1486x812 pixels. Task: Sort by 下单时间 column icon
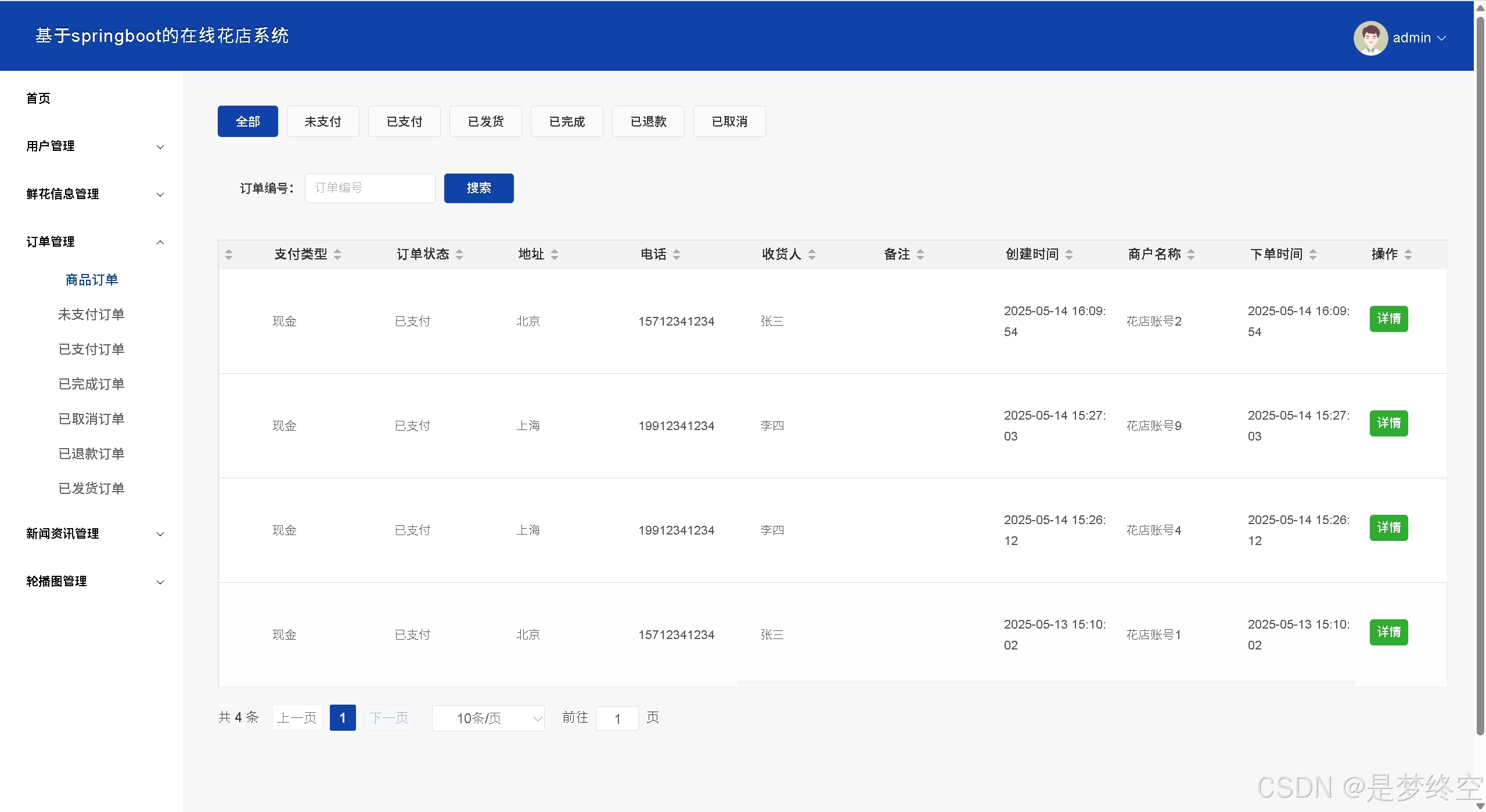(1314, 254)
